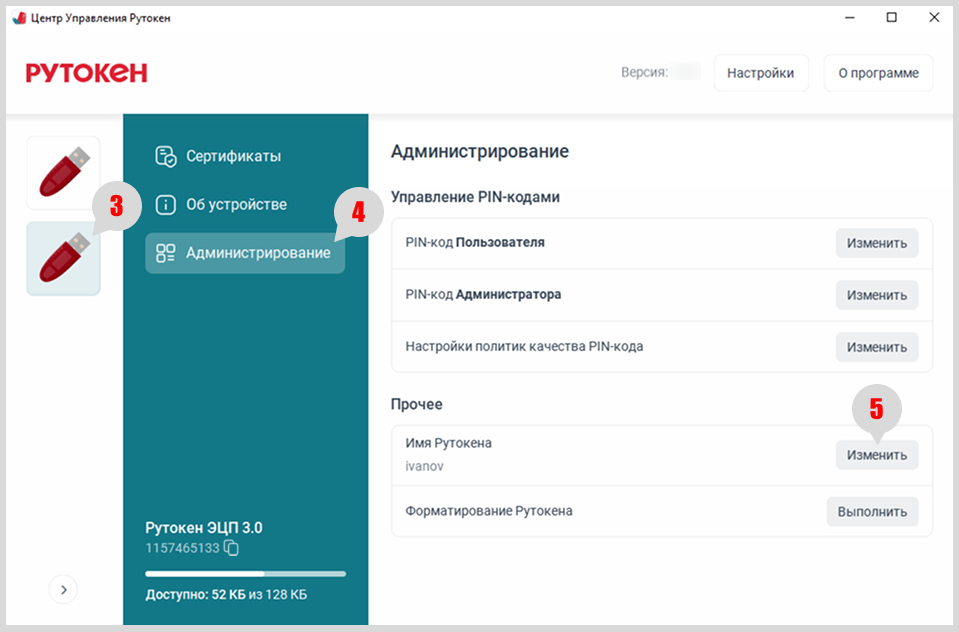The width and height of the screenshot is (959, 632).
Task: Open the Об устройстве section
Action: pos(236,204)
